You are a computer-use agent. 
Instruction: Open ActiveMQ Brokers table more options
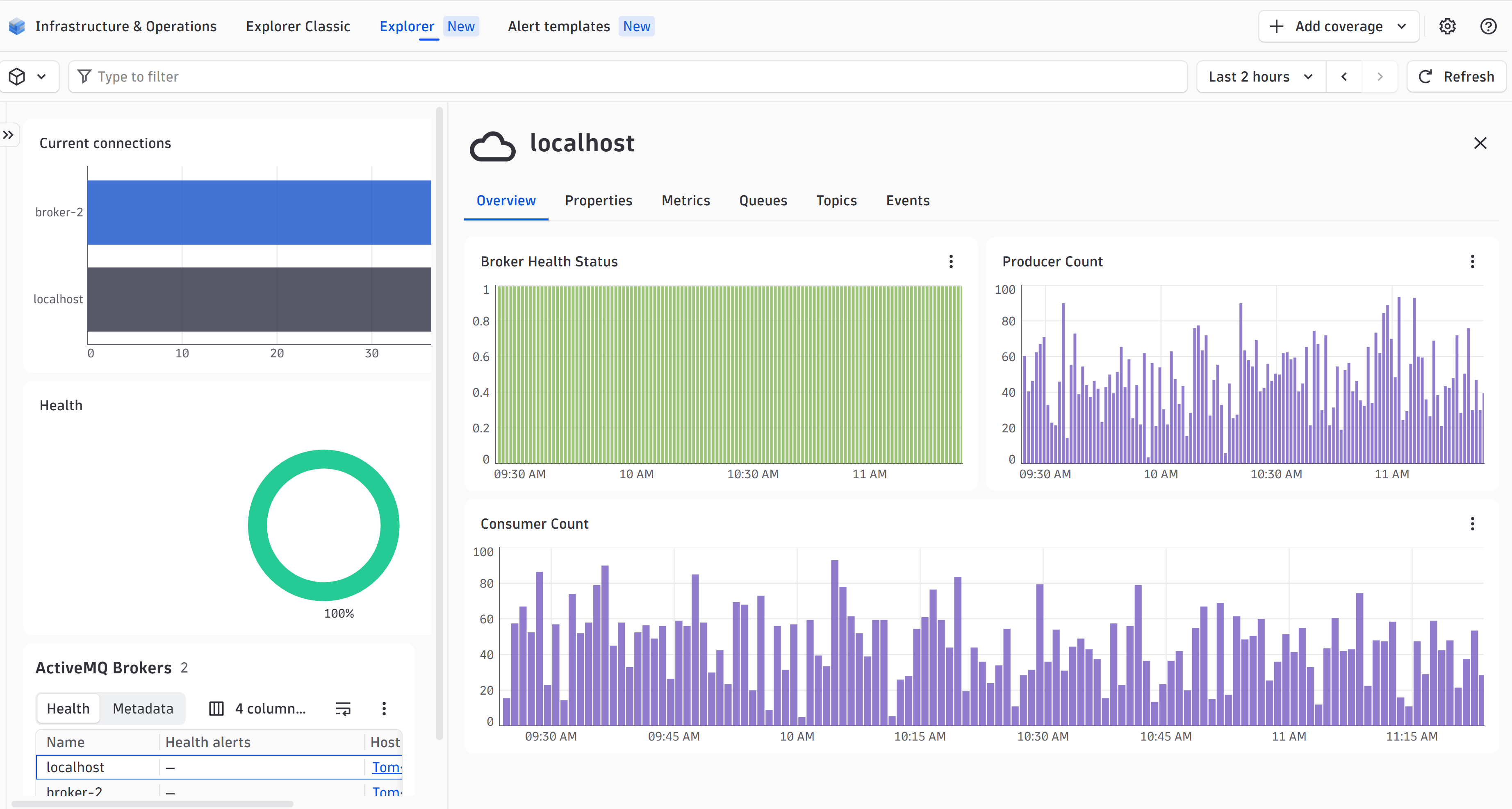coord(384,709)
